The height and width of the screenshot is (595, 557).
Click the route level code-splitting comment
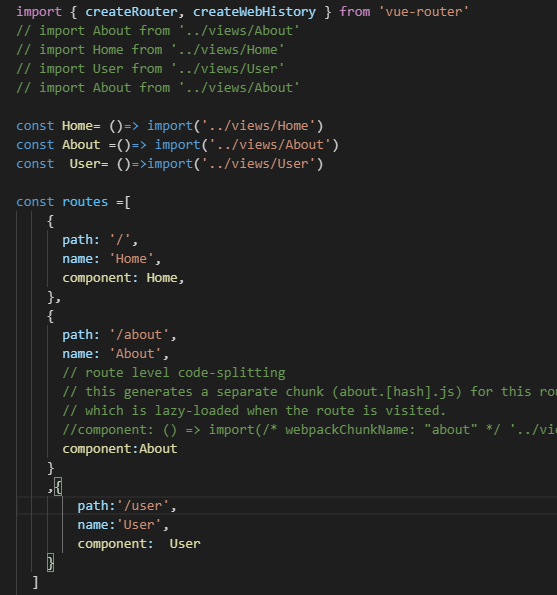174,373
